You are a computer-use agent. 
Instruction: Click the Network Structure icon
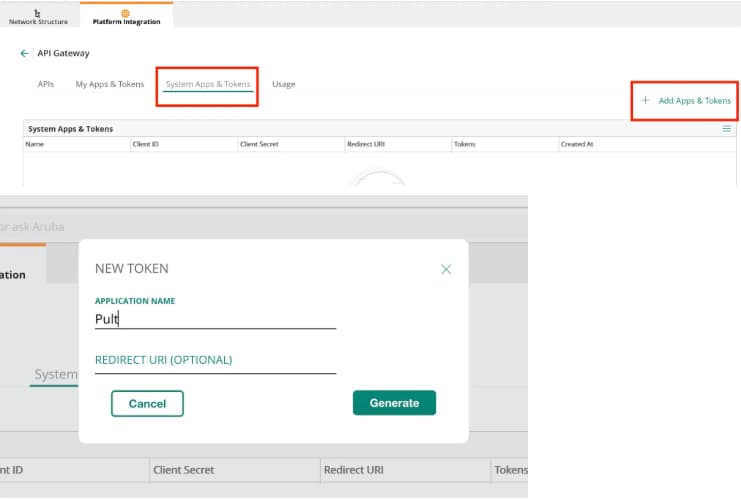pyautogui.click(x=37, y=13)
